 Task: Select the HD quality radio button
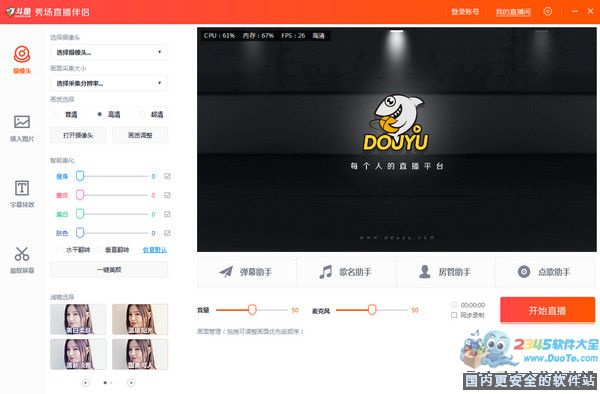click(100, 114)
